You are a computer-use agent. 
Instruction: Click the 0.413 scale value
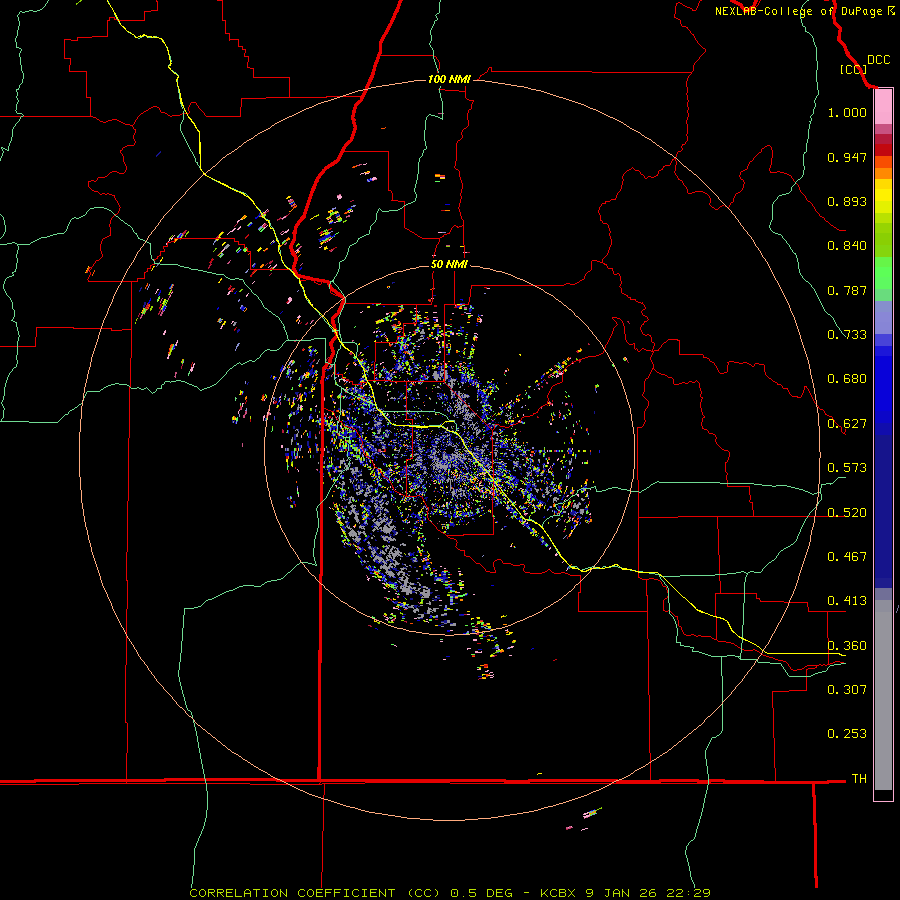847,601
